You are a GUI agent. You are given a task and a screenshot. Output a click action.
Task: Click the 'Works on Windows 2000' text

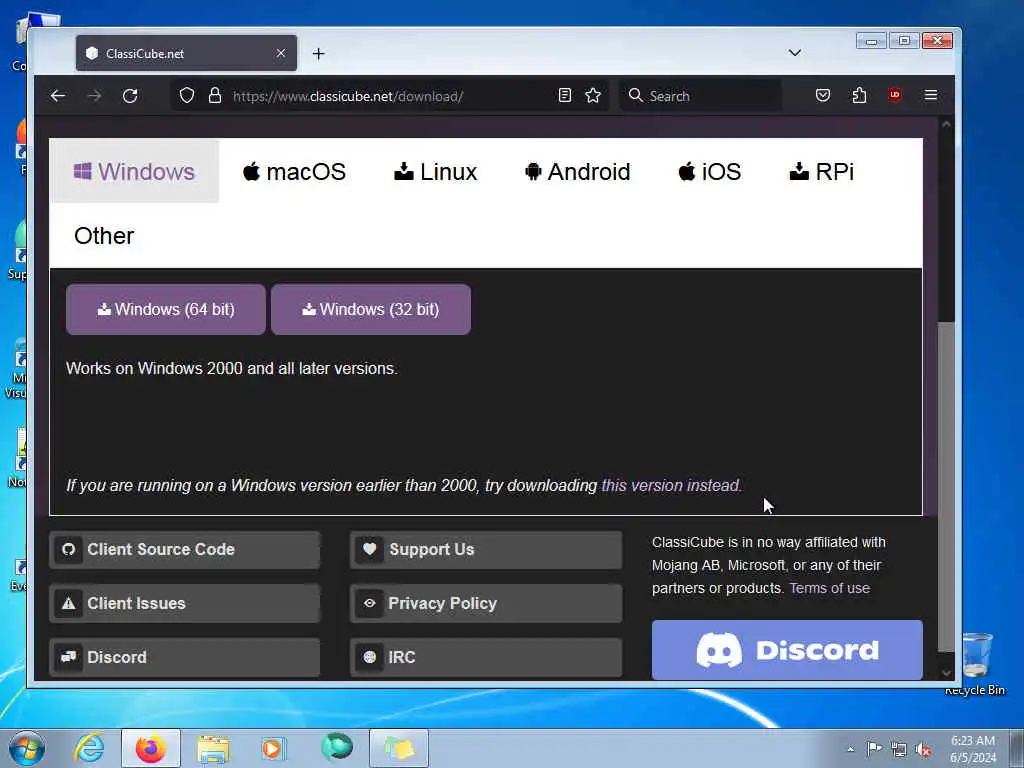pos(232,368)
